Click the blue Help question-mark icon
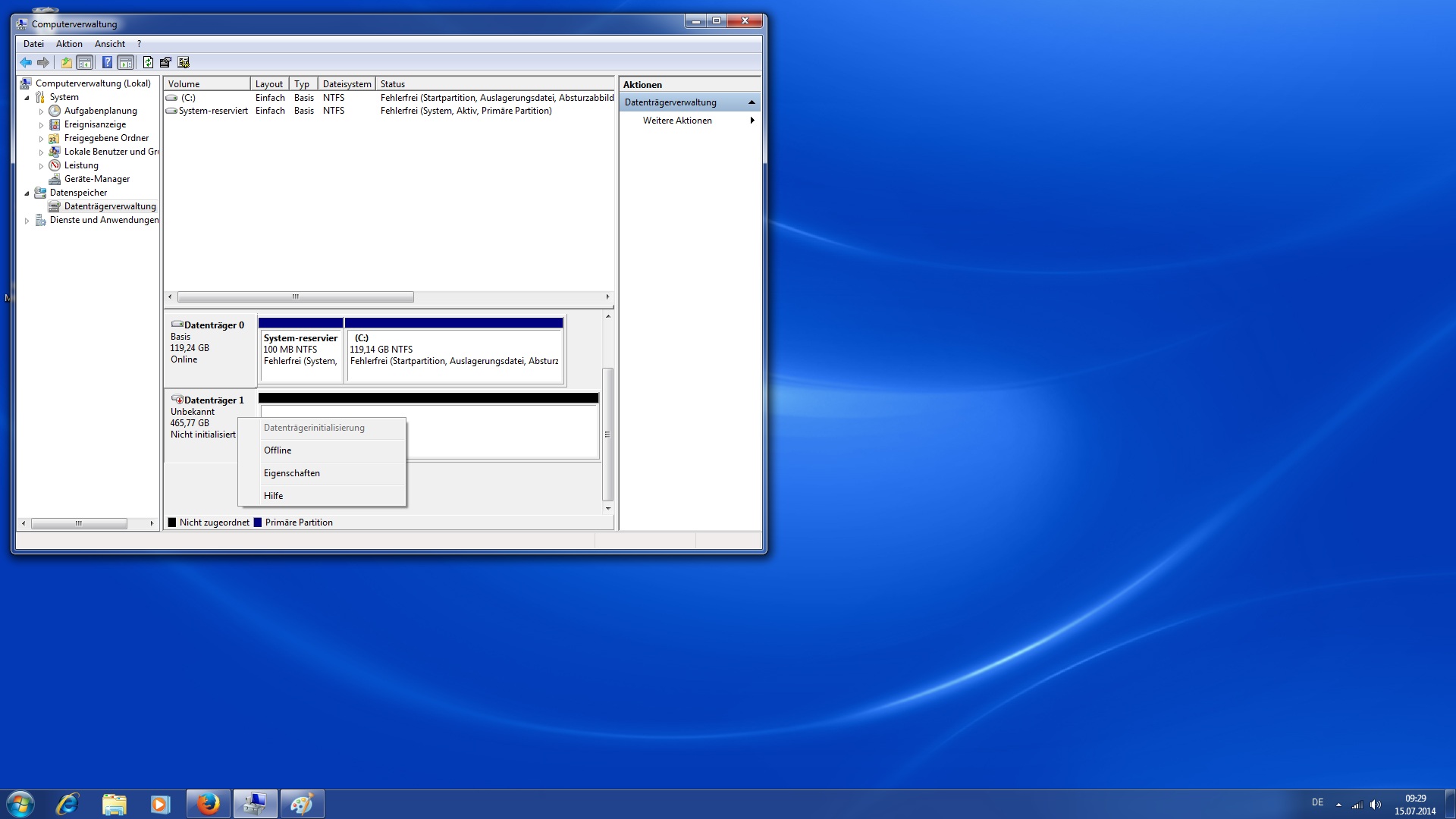1456x819 pixels. coord(107,63)
